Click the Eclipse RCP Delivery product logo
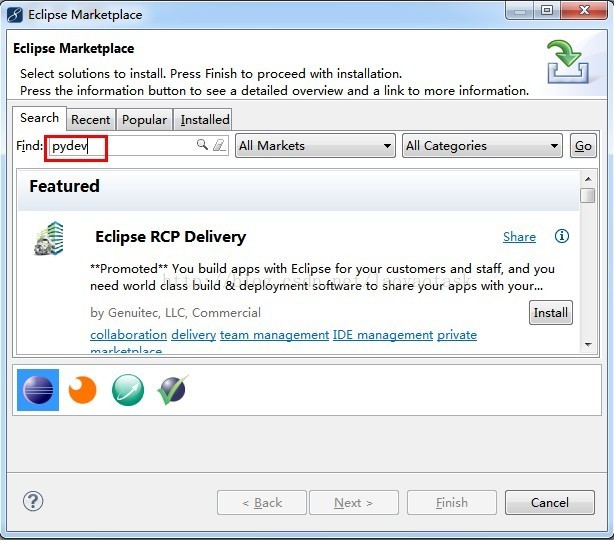This screenshot has height=540, width=614. pyautogui.click(x=49, y=238)
